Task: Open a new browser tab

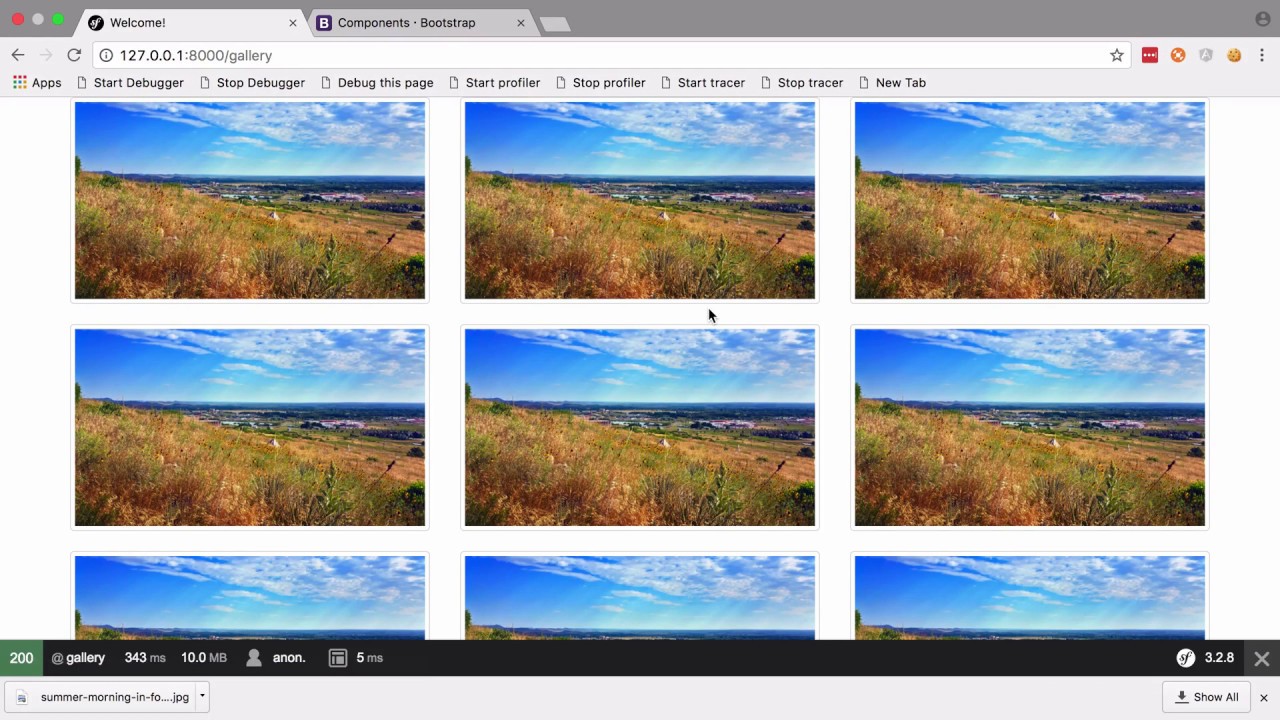Action: point(554,23)
